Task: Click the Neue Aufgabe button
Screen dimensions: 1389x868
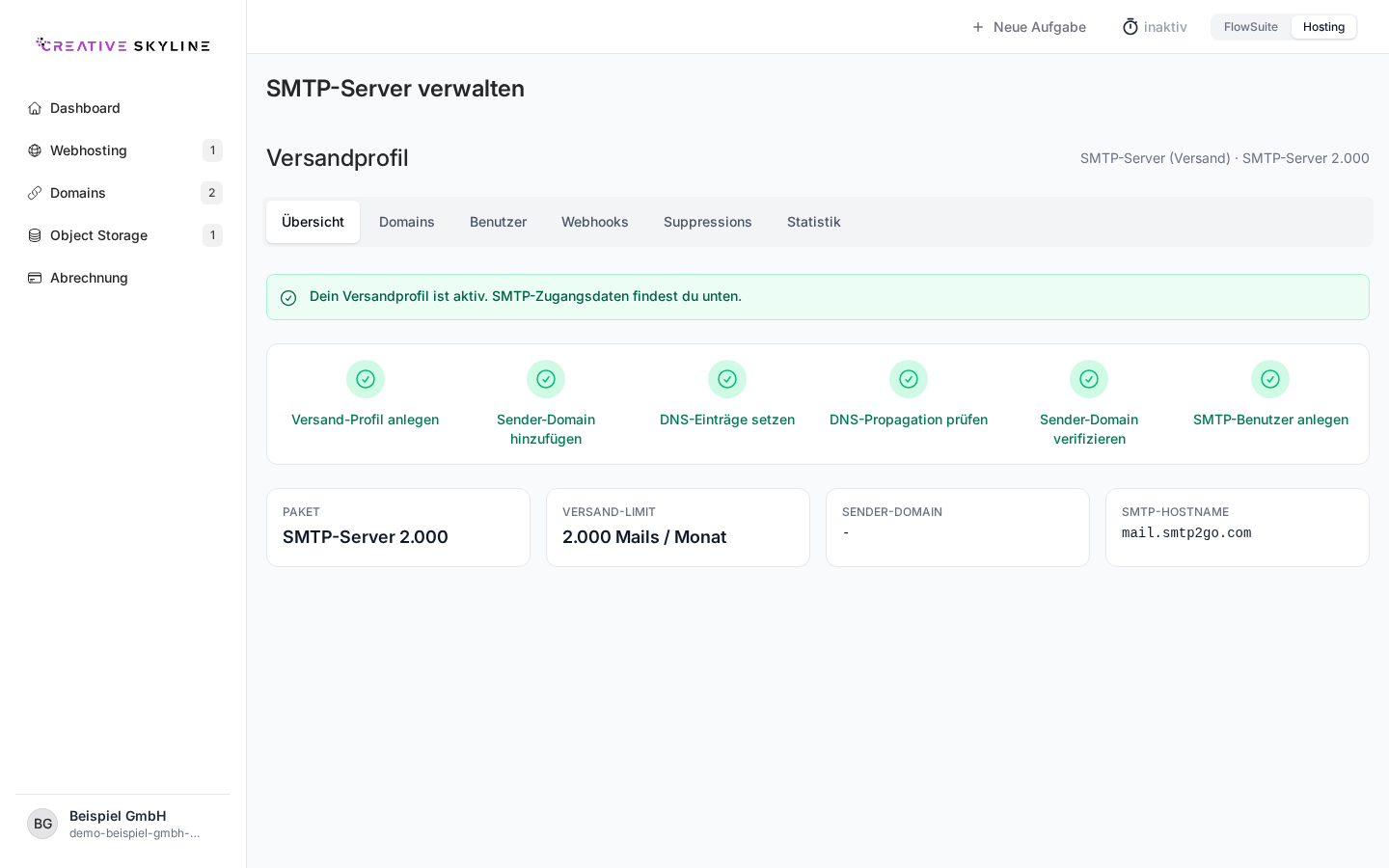Action: click(1028, 27)
